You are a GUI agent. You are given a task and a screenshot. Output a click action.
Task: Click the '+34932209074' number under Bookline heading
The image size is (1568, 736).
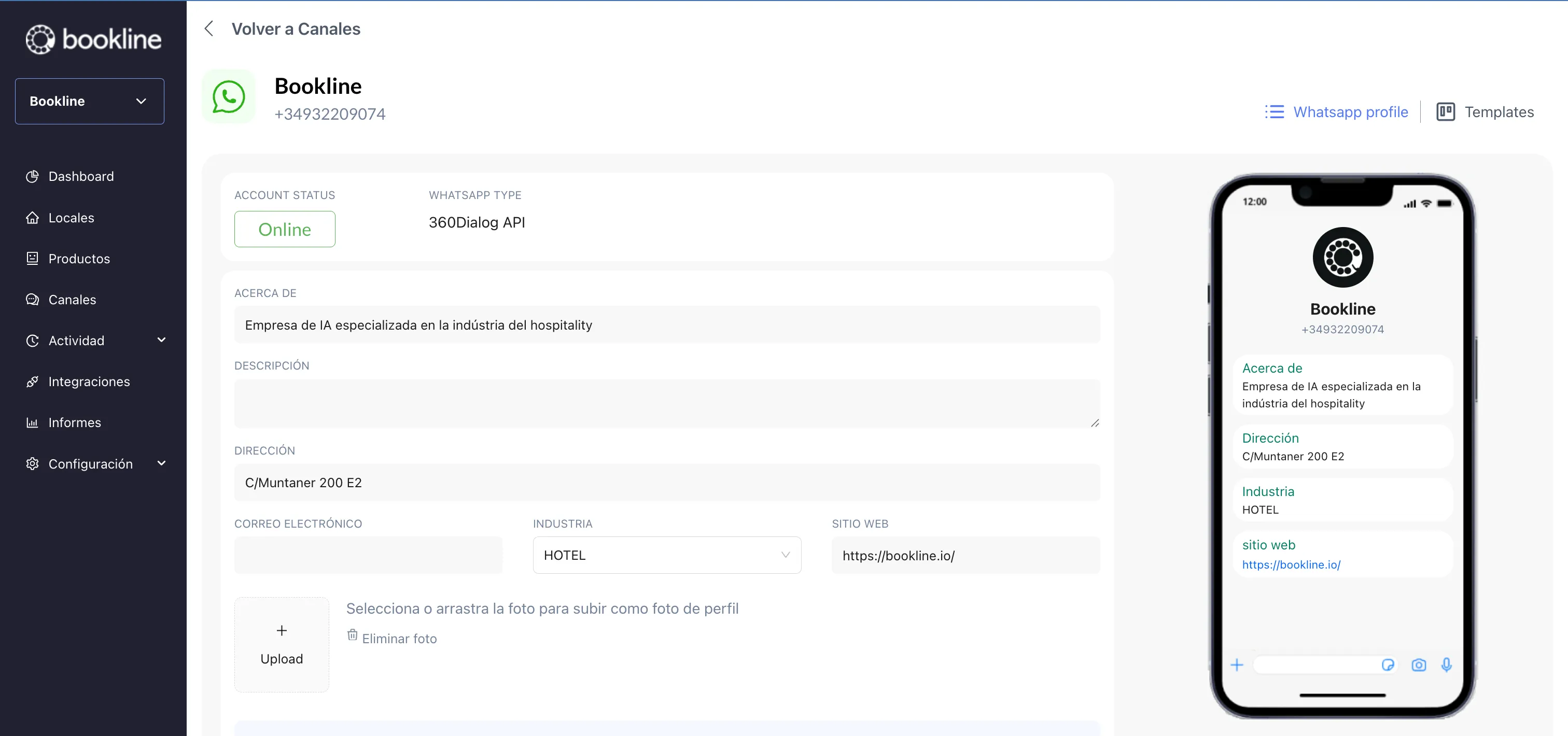pos(330,114)
